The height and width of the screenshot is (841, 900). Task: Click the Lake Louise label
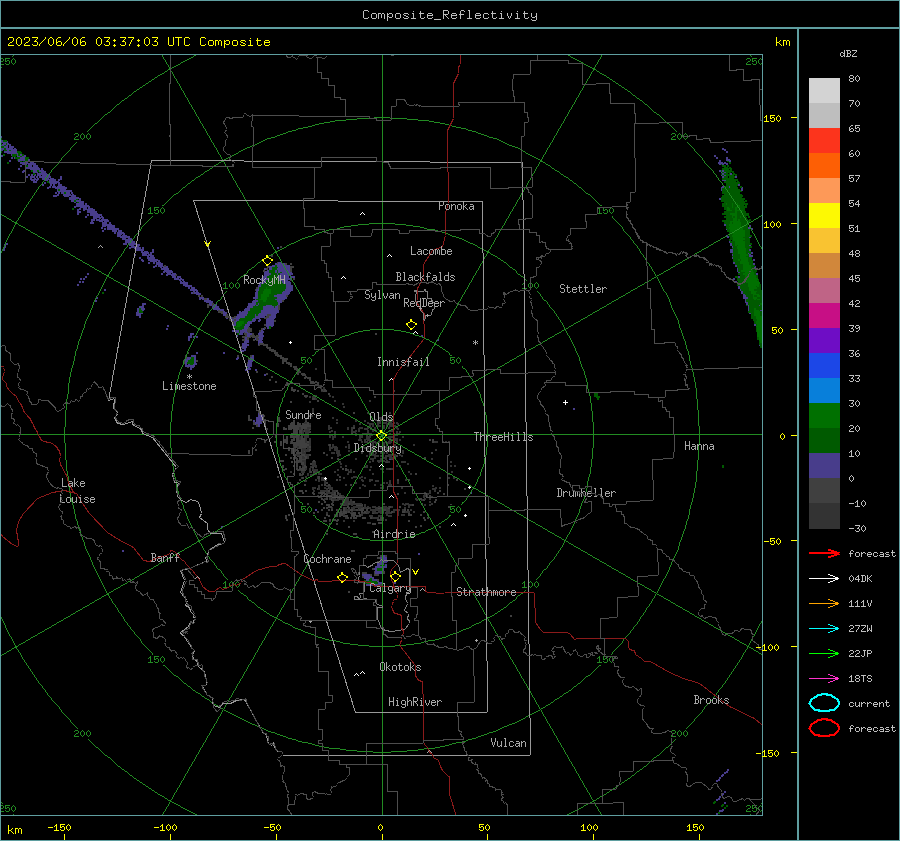[77, 491]
